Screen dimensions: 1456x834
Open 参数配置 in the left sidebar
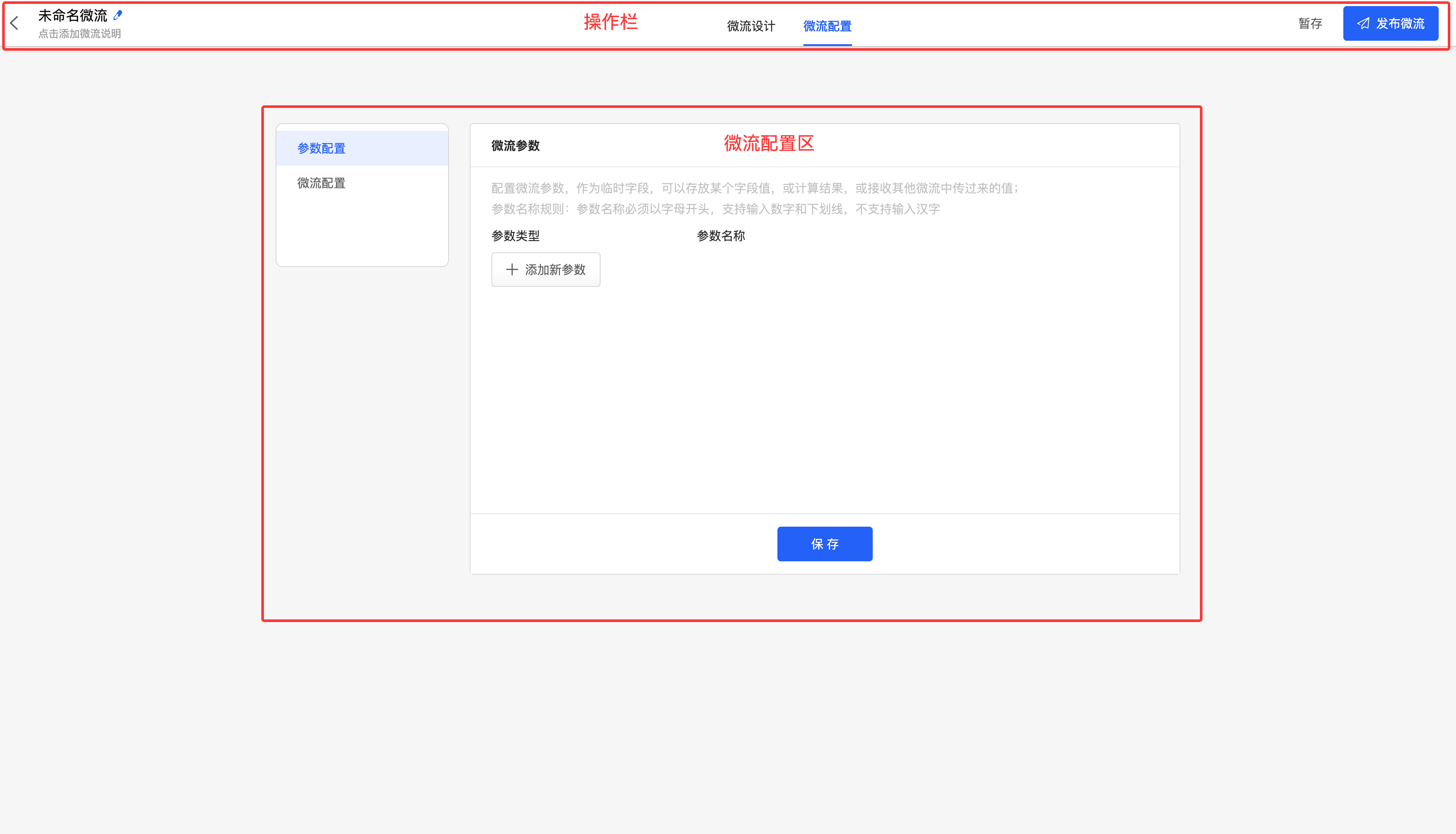click(321, 148)
